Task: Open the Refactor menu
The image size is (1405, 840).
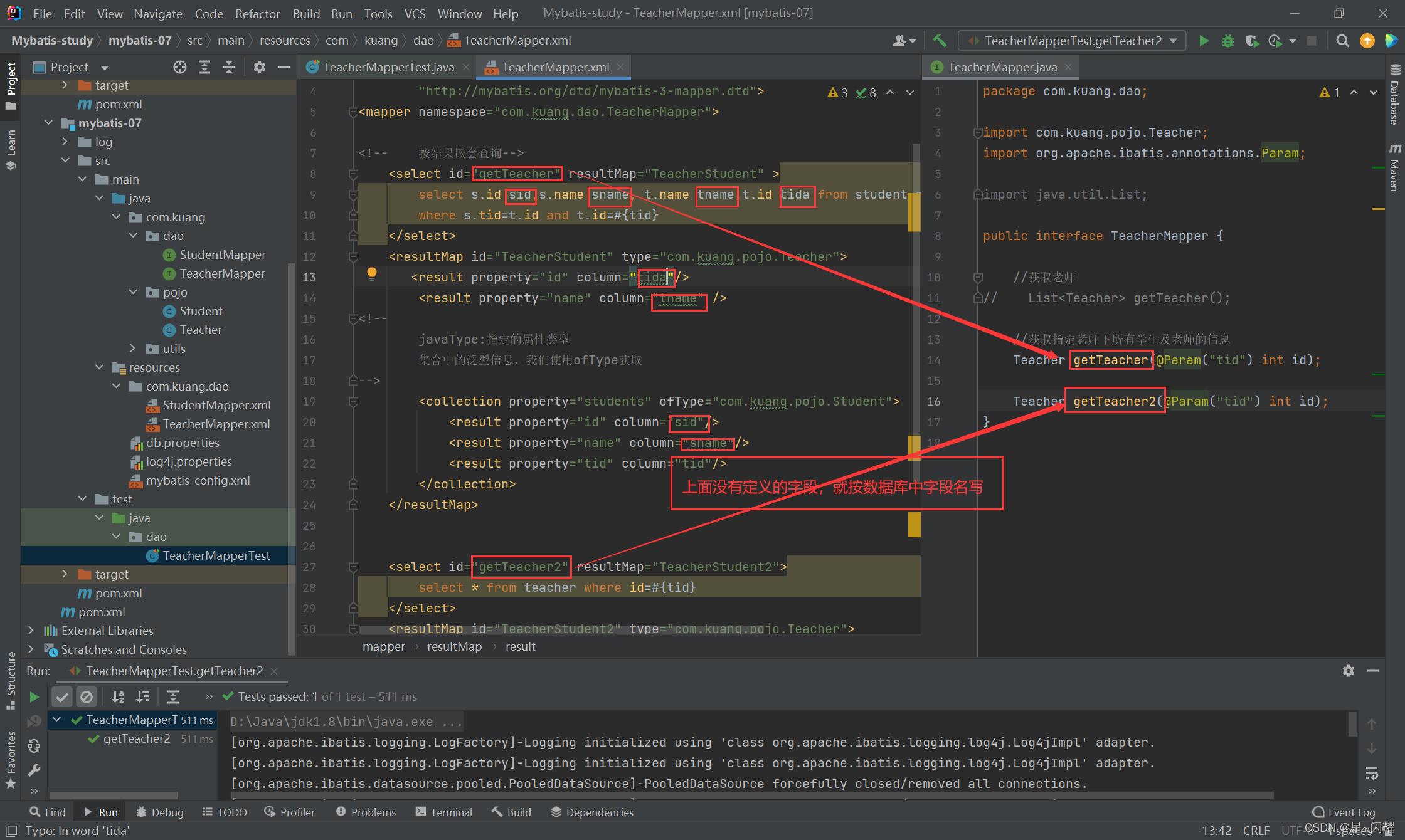Action: pyautogui.click(x=257, y=13)
